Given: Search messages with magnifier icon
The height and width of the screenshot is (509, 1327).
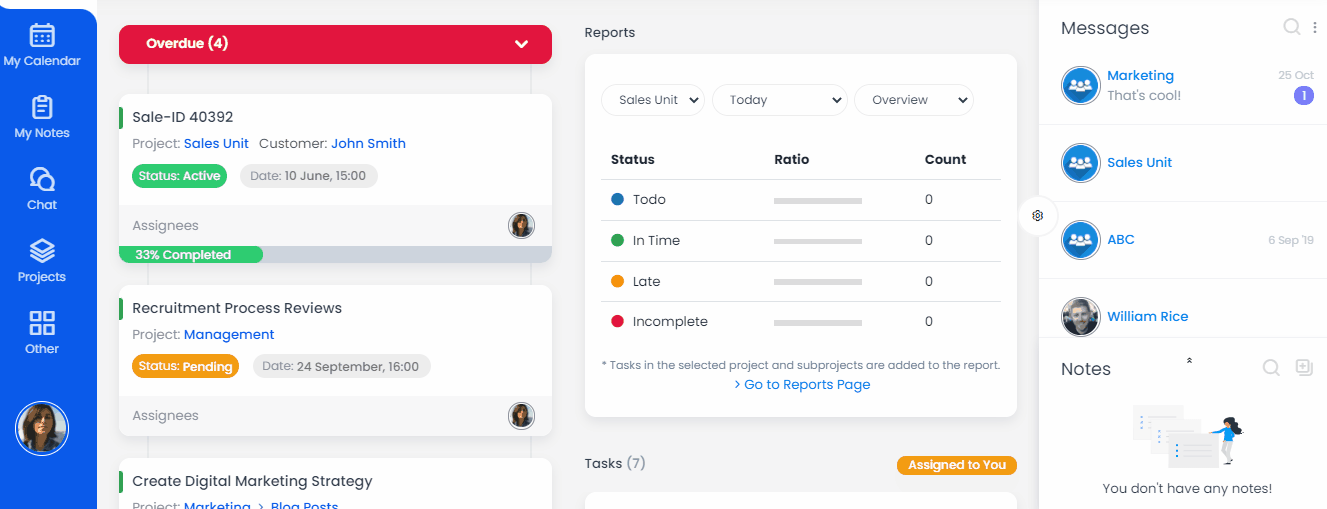Looking at the screenshot, I should pyautogui.click(x=1291, y=28).
